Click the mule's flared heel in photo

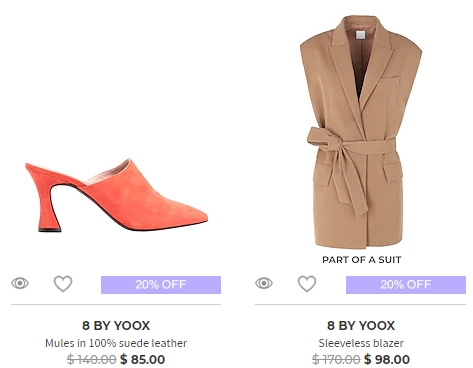click(48, 207)
